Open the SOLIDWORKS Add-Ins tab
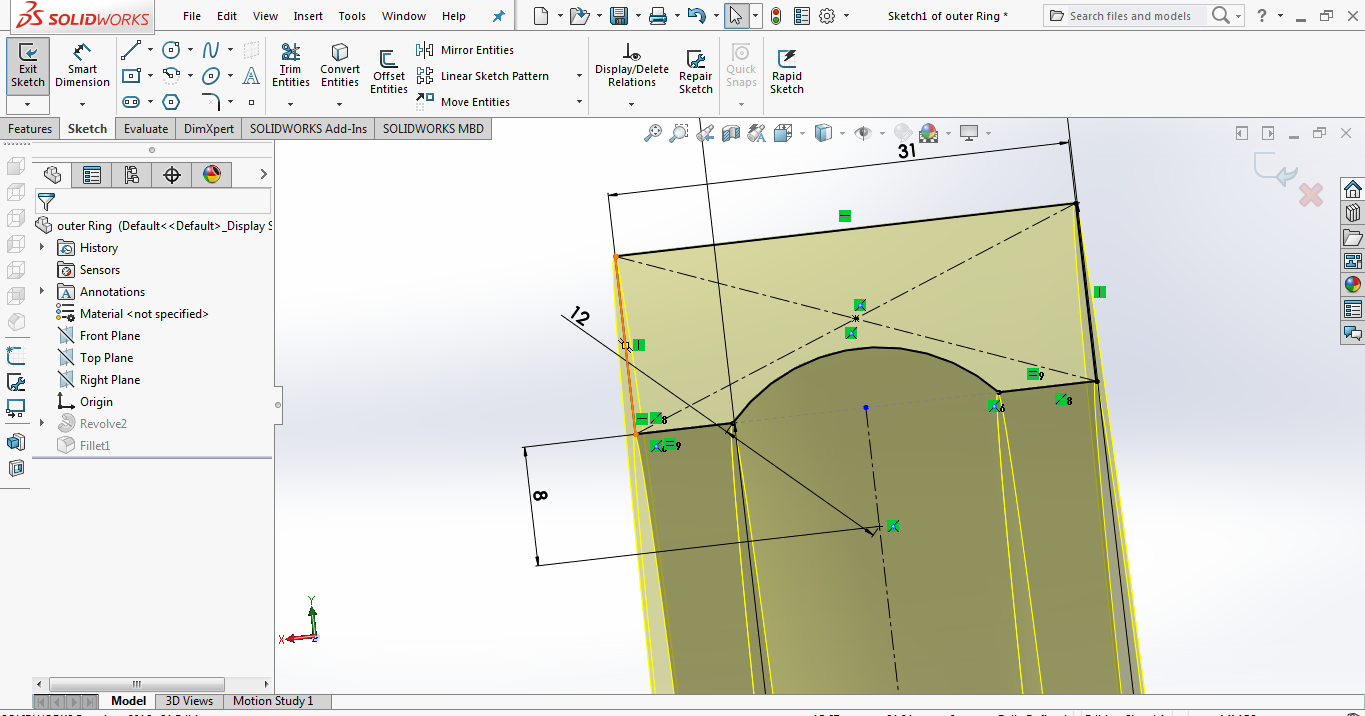This screenshot has height=716, width=1365. tap(308, 128)
